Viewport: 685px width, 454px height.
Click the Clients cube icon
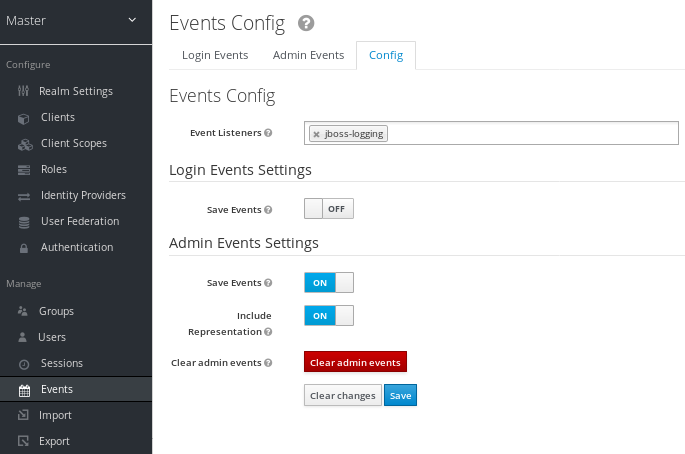24,118
